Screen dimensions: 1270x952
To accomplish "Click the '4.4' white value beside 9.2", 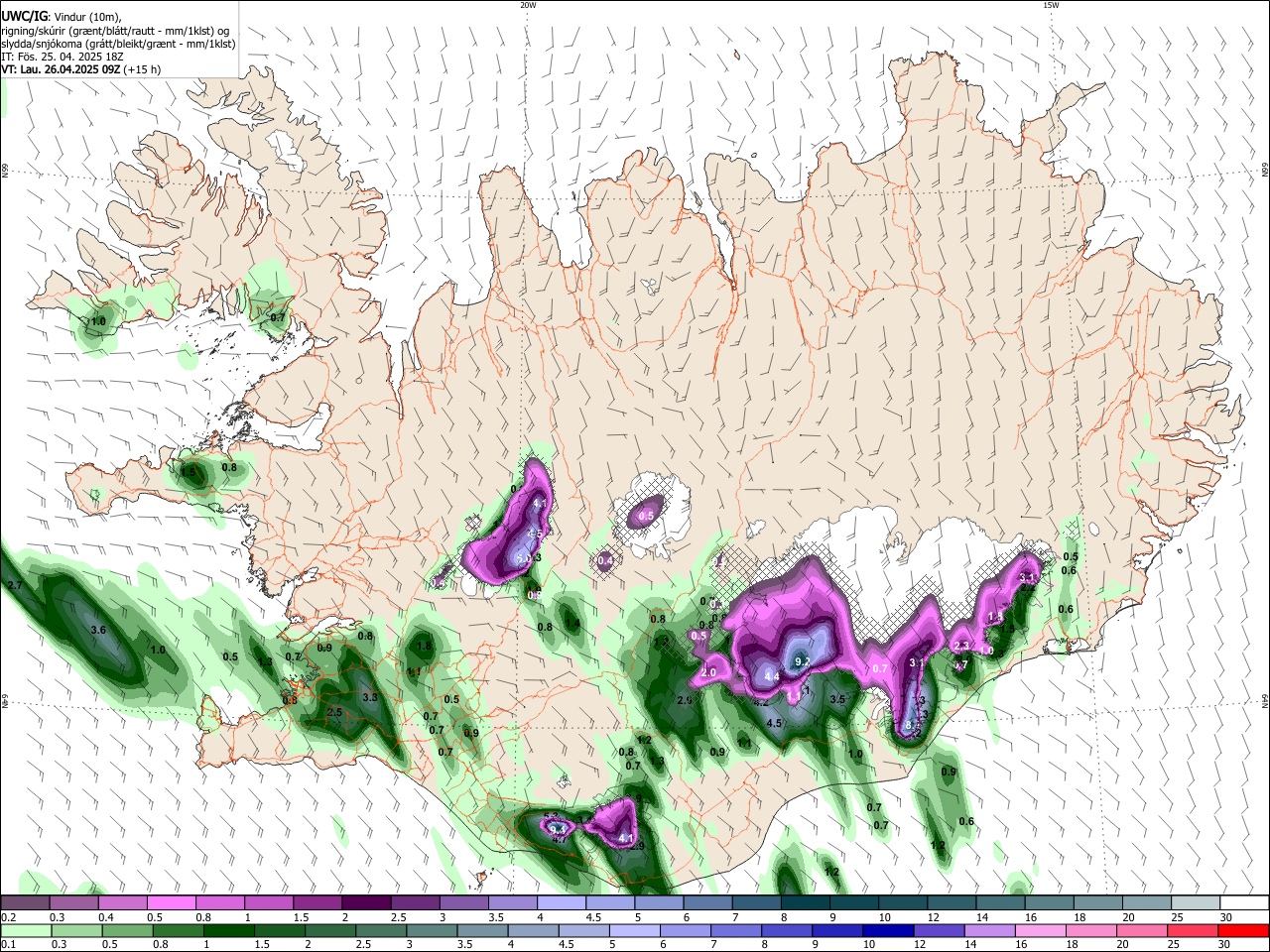I will tap(773, 676).
